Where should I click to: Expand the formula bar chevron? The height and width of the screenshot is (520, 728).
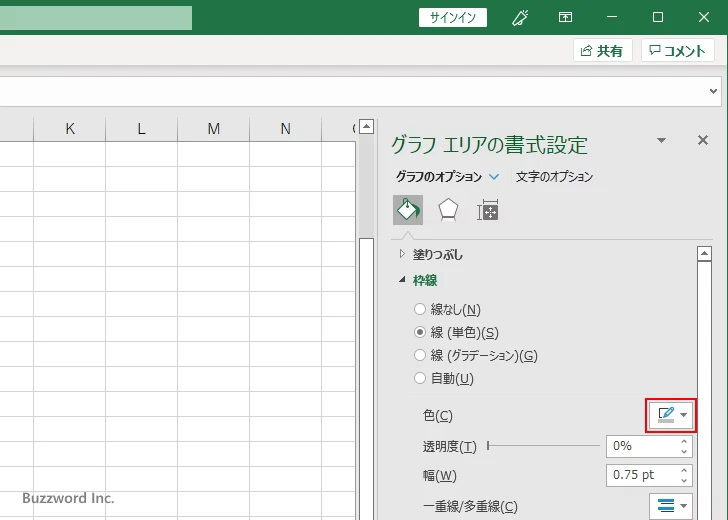coord(714,91)
